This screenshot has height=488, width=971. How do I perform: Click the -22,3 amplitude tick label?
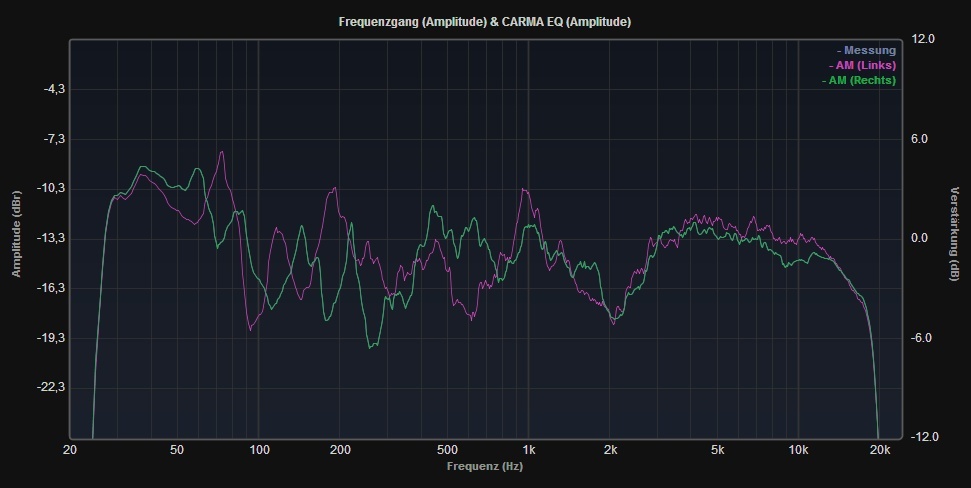(x=52, y=387)
